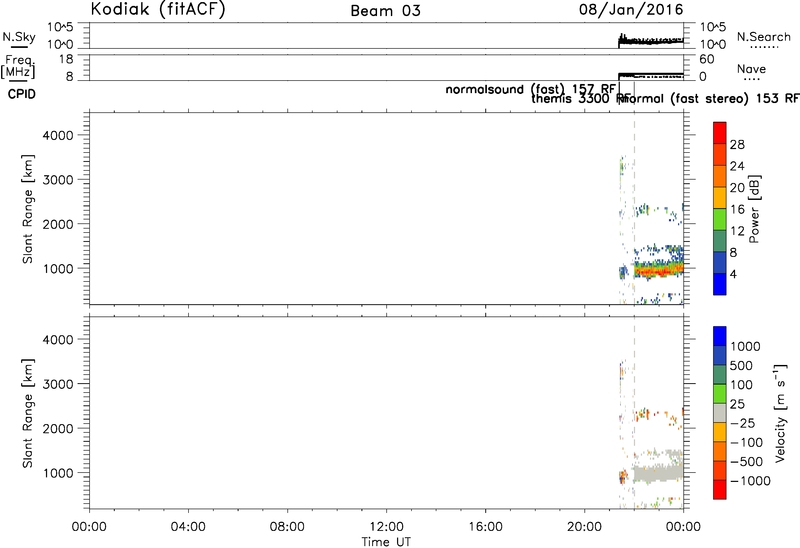
Task: Click the 3000 tick on velocity panel axis
Action: click(58, 384)
